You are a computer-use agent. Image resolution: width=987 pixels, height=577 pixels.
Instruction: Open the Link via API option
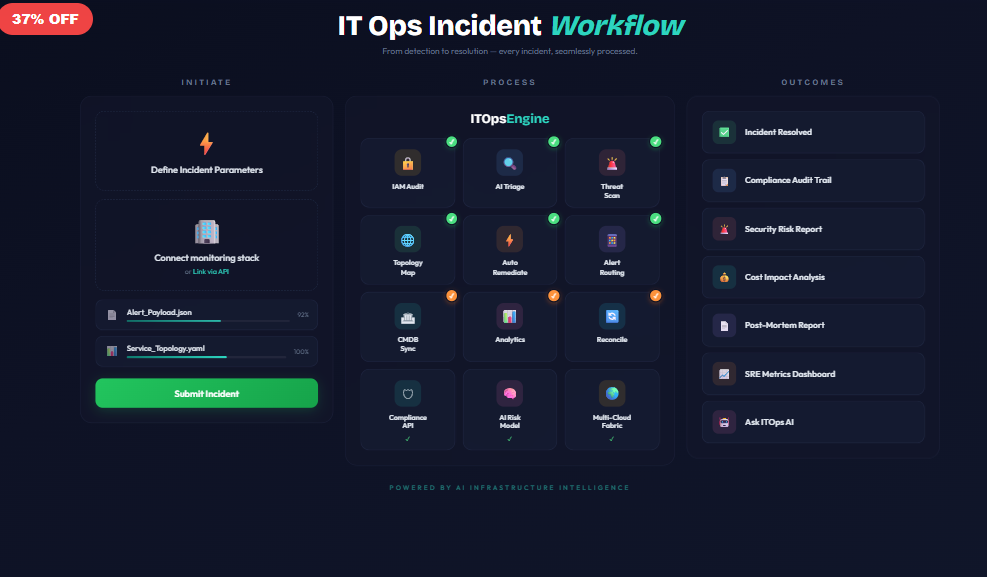(211, 270)
